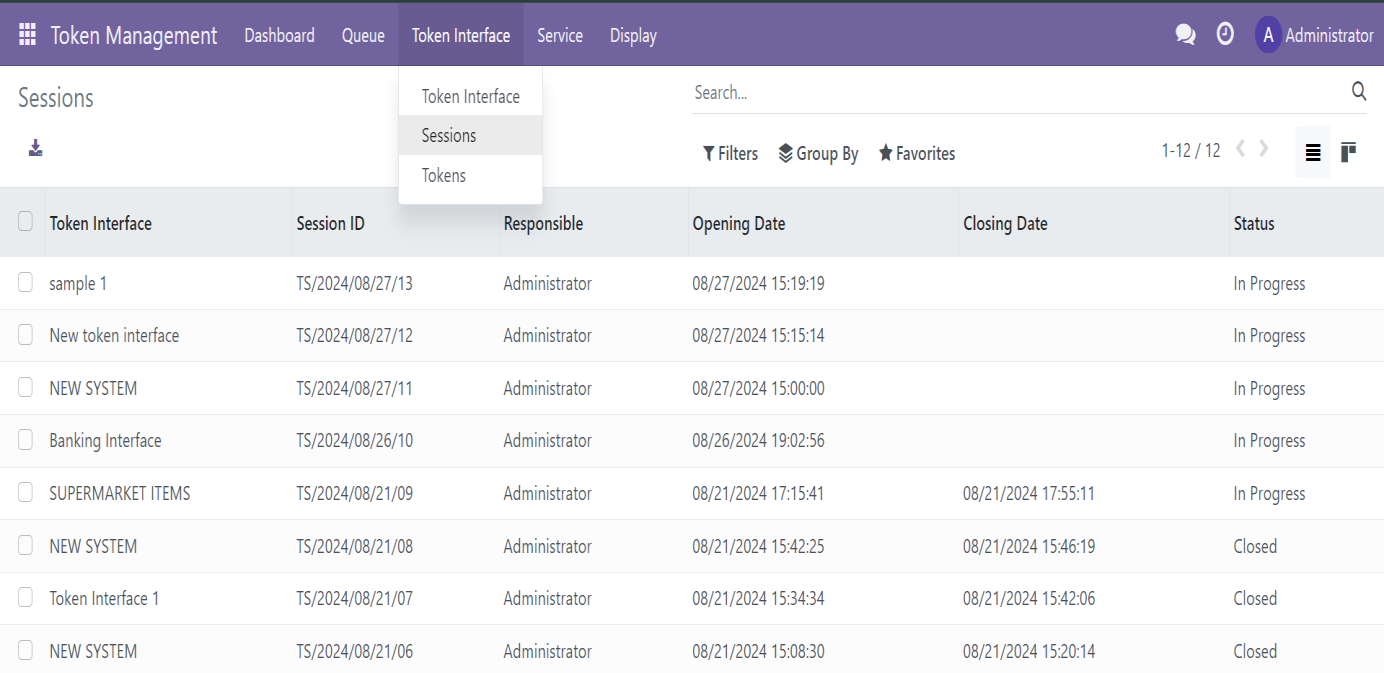Expand the Filters dropdown
The width and height of the screenshot is (1384, 673).
pos(730,154)
